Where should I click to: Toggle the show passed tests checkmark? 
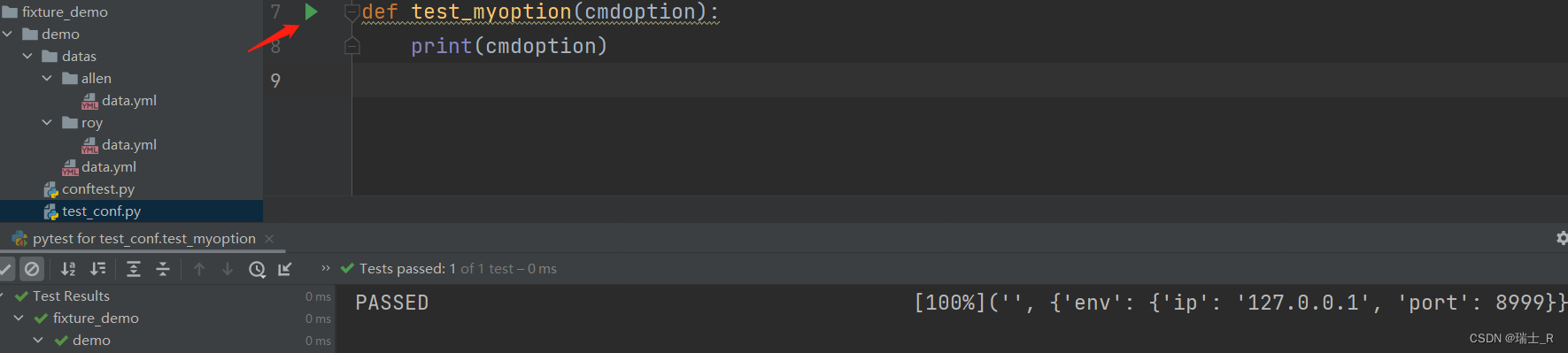pyautogui.click(x=6, y=269)
